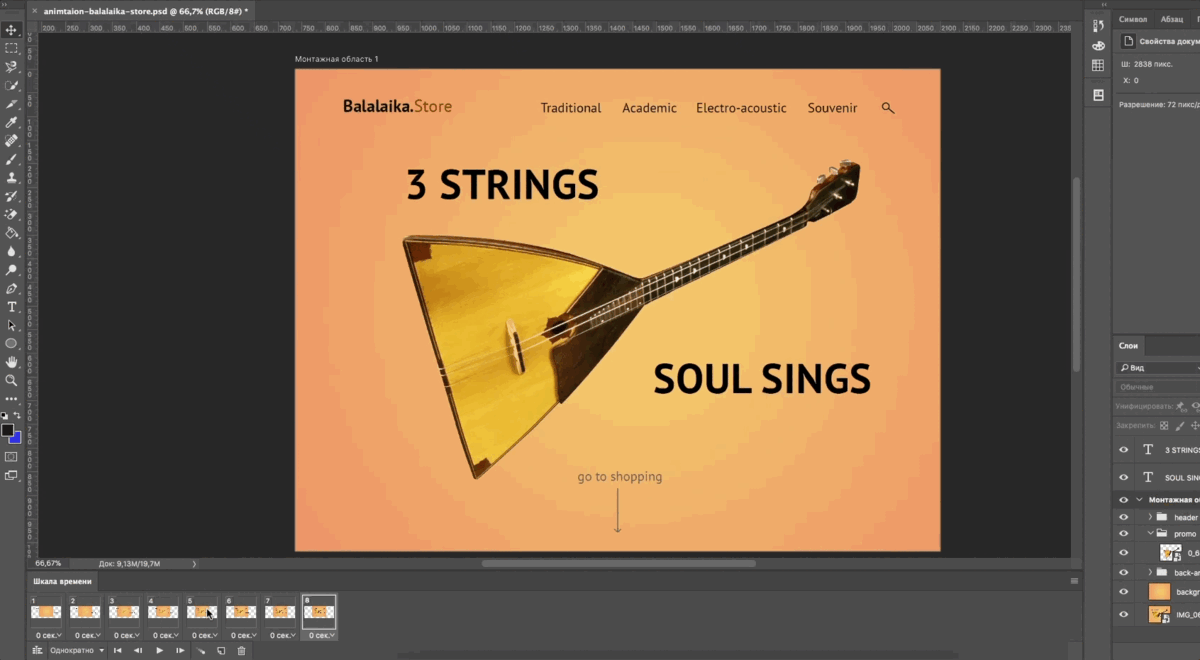Convert to video timeline icon
This screenshot has height=660, width=1200.
tap(37, 651)
